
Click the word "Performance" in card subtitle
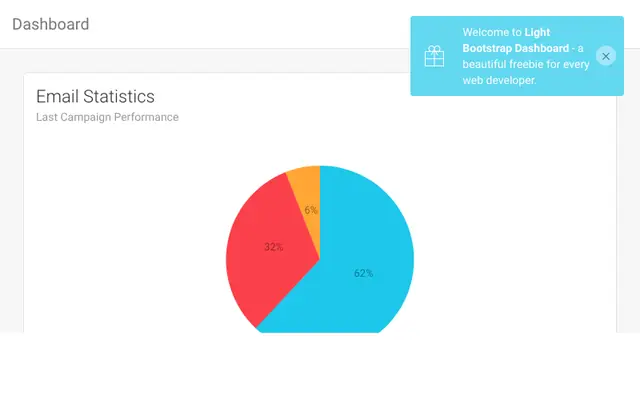coord(146,117)
